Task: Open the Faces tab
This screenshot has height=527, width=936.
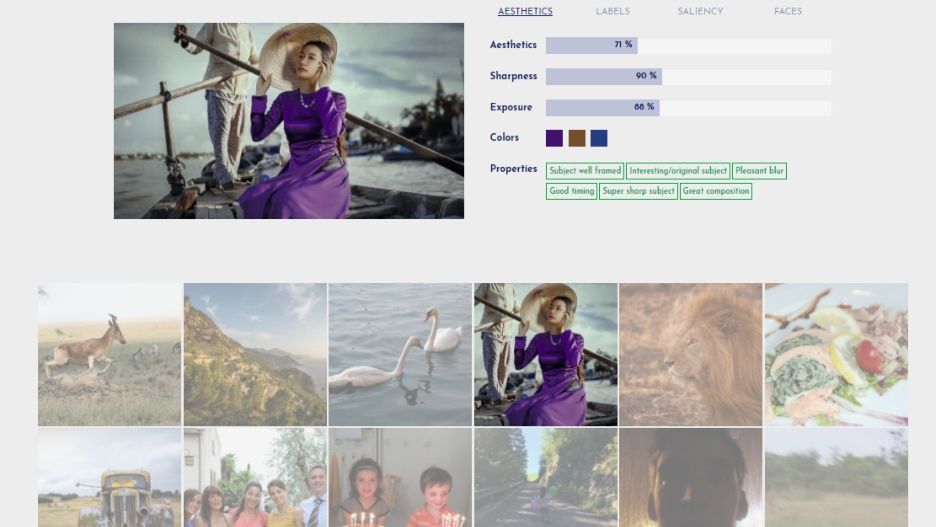Action: (788, 11)
